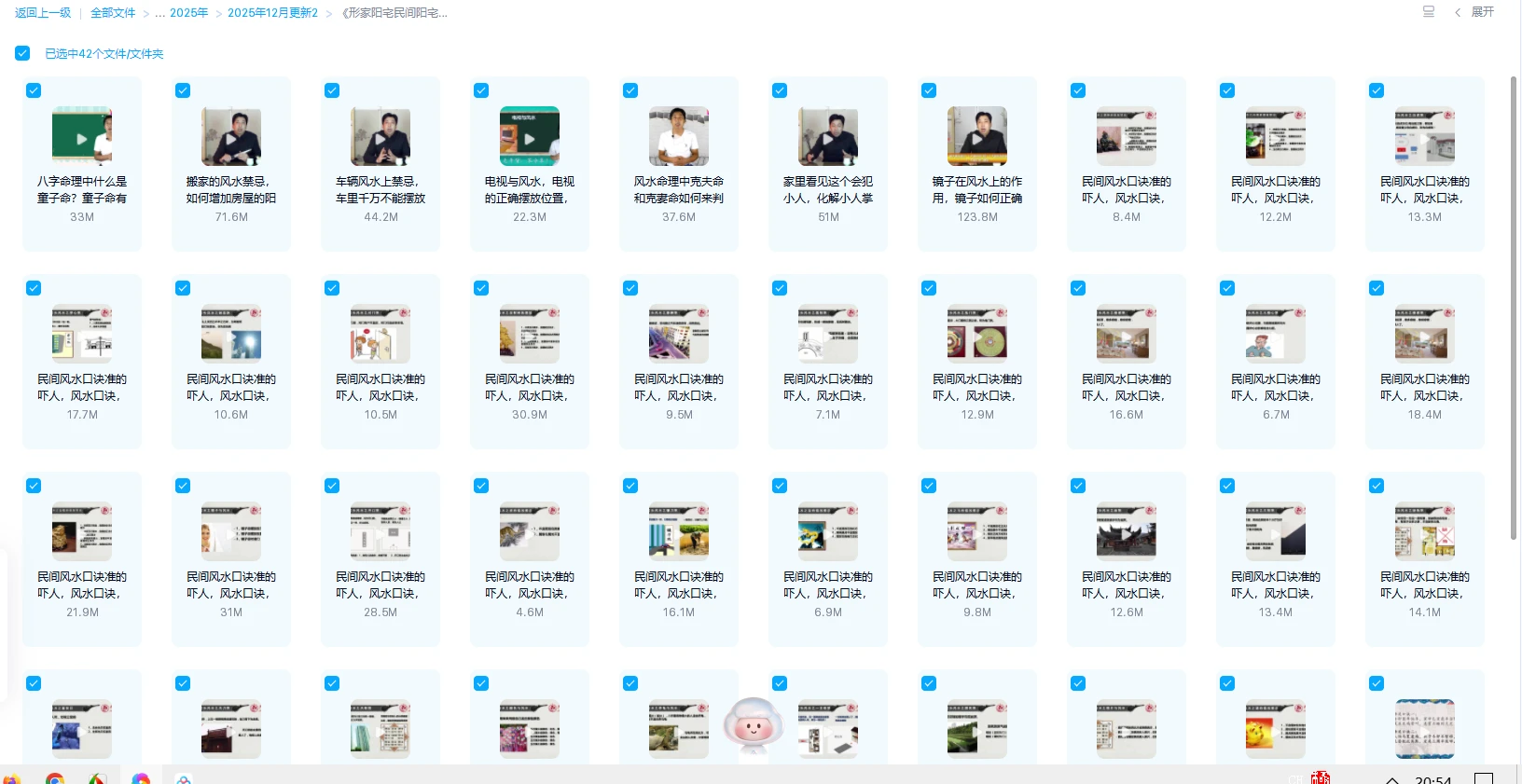Open the 2025年12月更新2 breadcrumb folder
This screenshot has height=784, width=1522.
click(x=272, y=13)
